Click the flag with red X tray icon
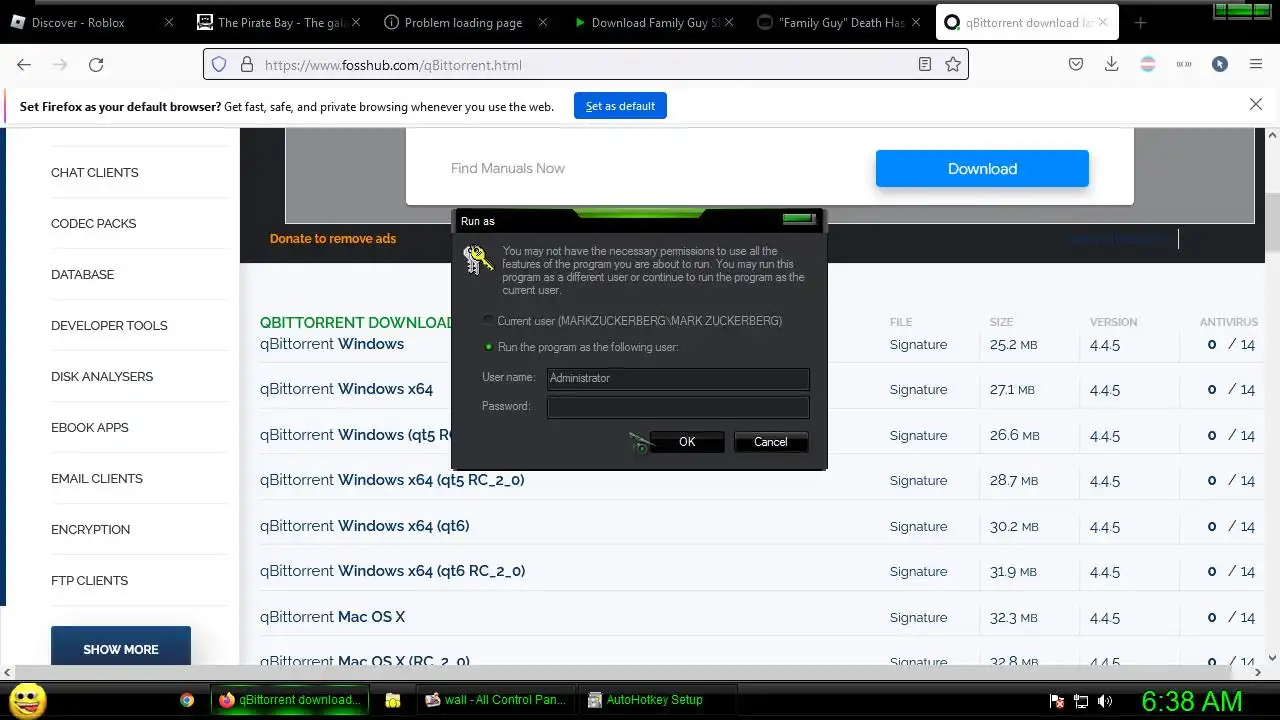1280x720 pixels. [x=1057, y=701]
